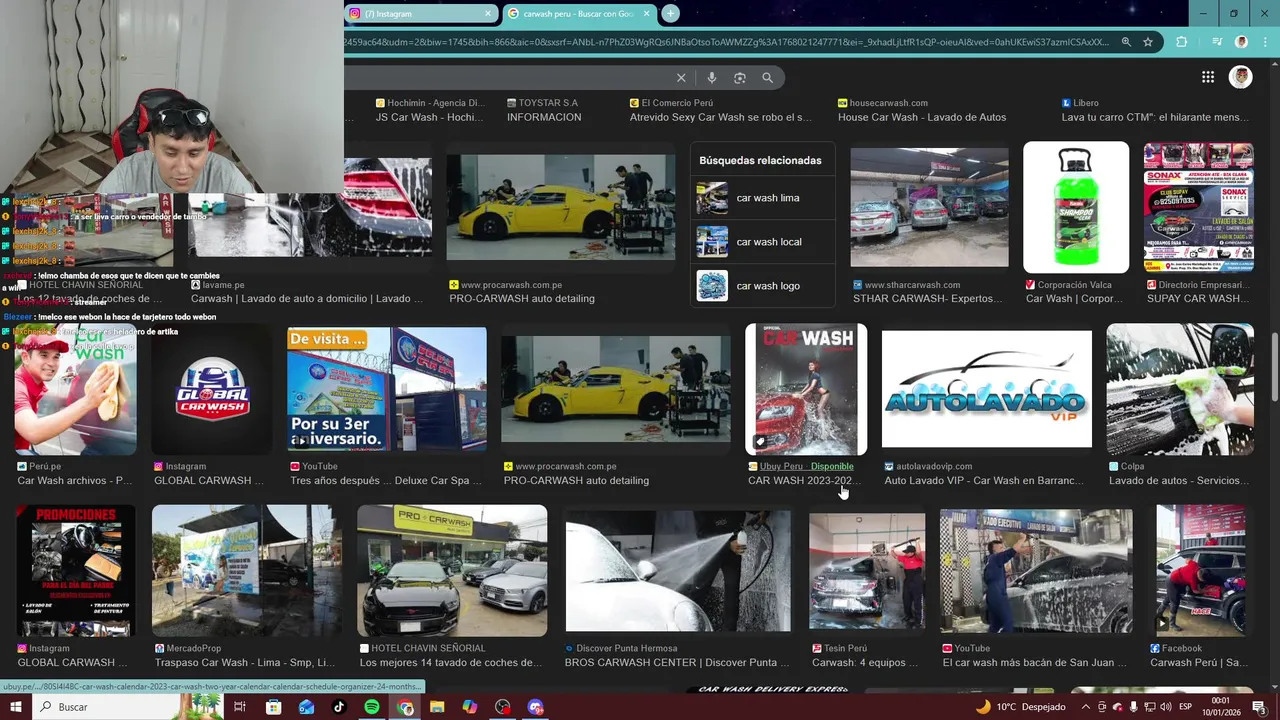This screenshot has width=1280, height=720.
Task: Click the zoom magnifier in address bar
Action: coord(1126,42)
